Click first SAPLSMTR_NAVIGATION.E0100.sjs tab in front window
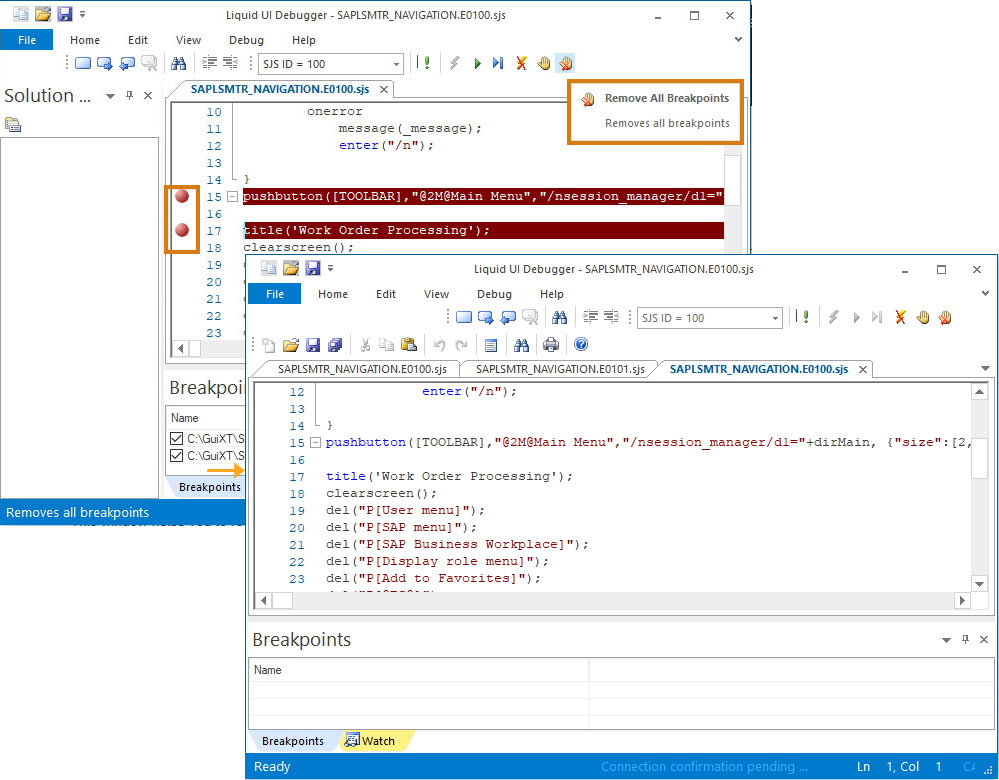 click(362, 369)
